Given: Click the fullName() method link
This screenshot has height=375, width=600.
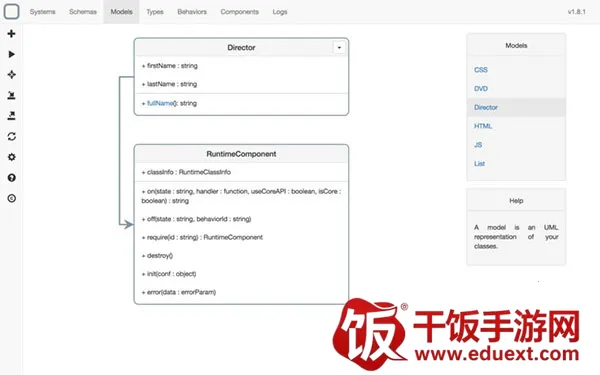Looking at the screenshot, I should click(160, 103).
